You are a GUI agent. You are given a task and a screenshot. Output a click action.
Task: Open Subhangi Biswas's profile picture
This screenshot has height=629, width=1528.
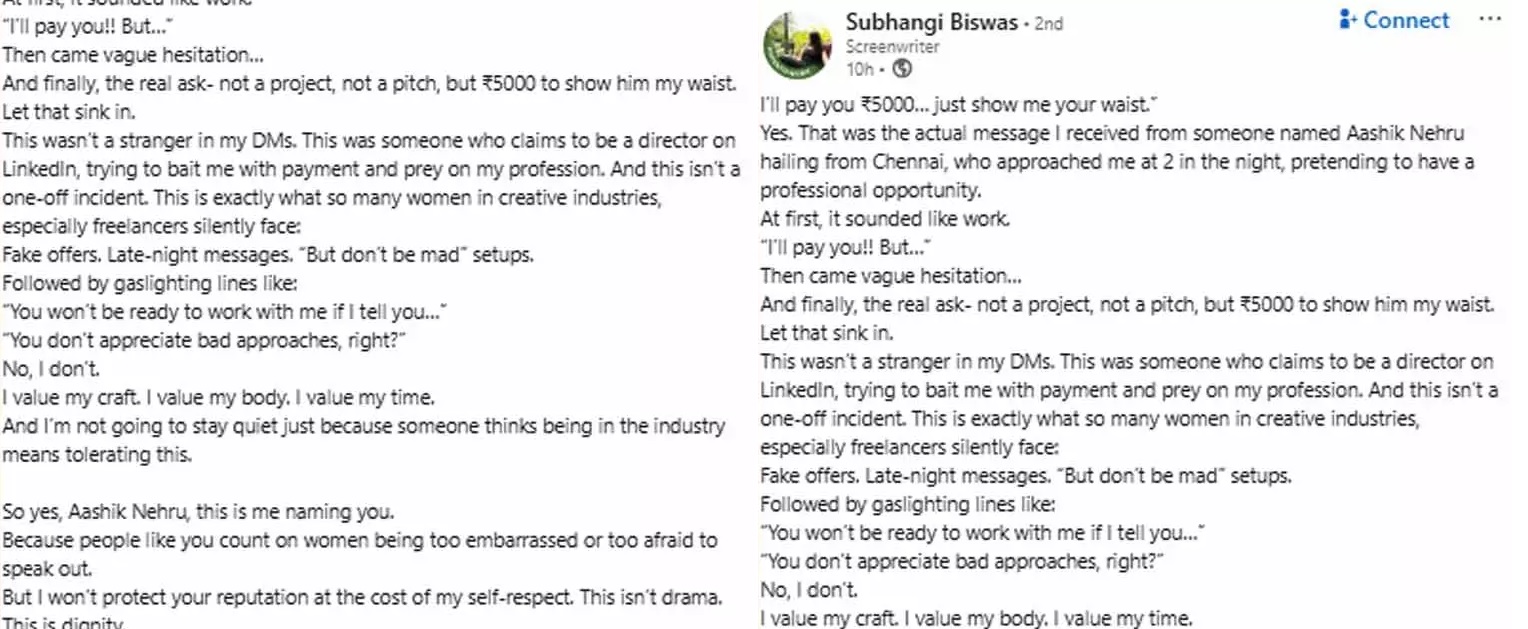(x=797, y=46)
